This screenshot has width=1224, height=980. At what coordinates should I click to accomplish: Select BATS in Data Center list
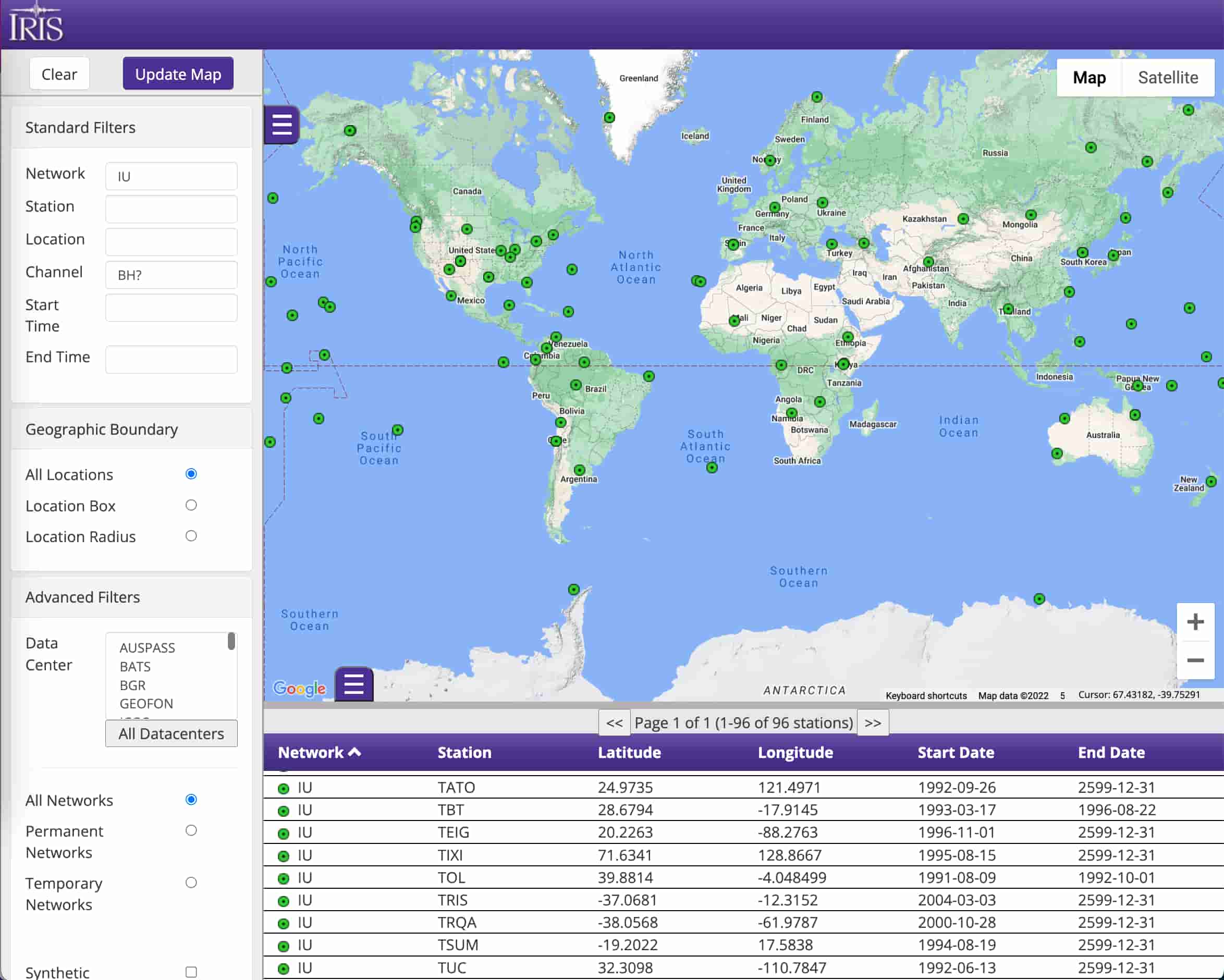134,667
